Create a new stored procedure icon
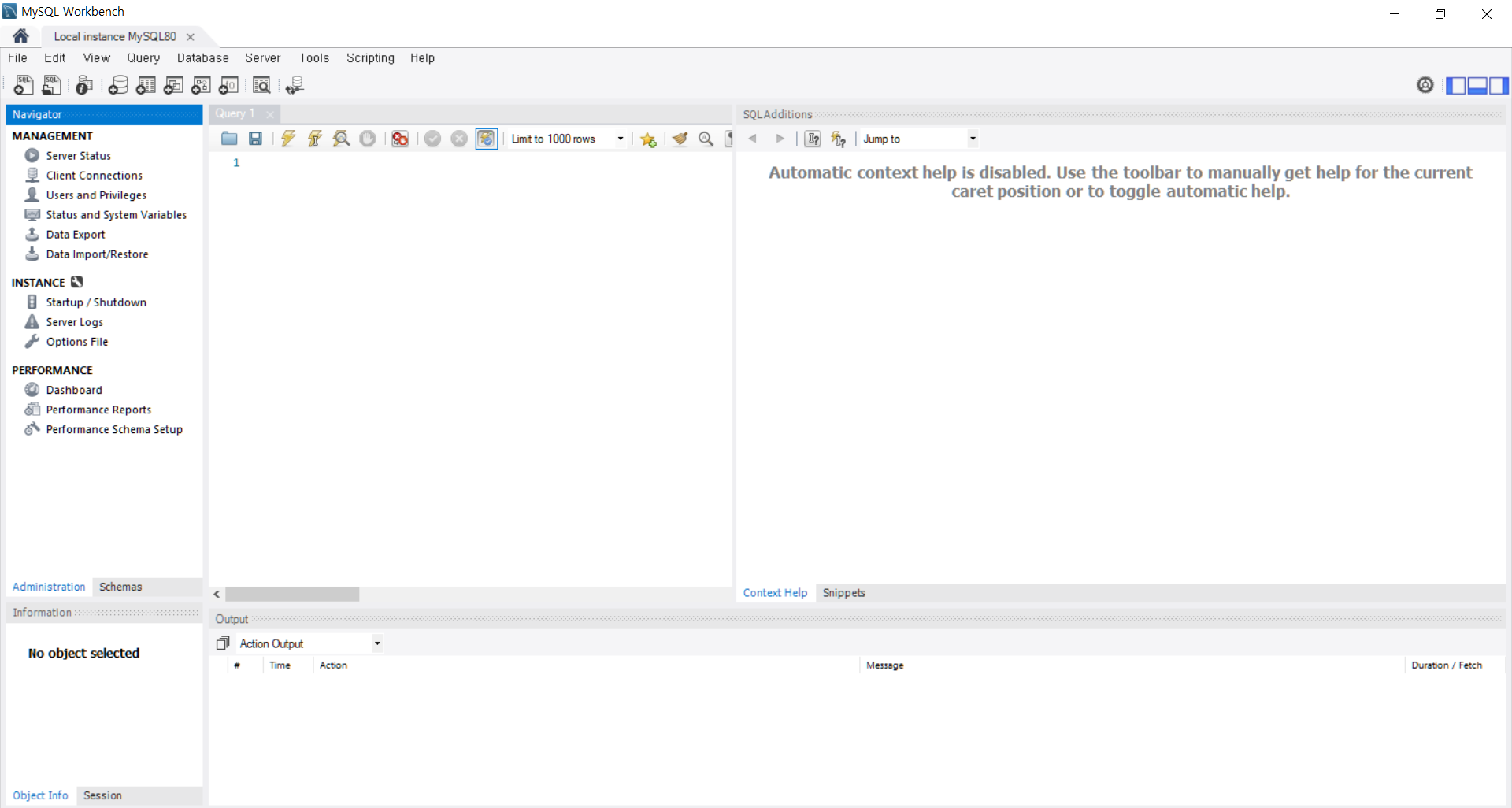 [x=201, y=85]
